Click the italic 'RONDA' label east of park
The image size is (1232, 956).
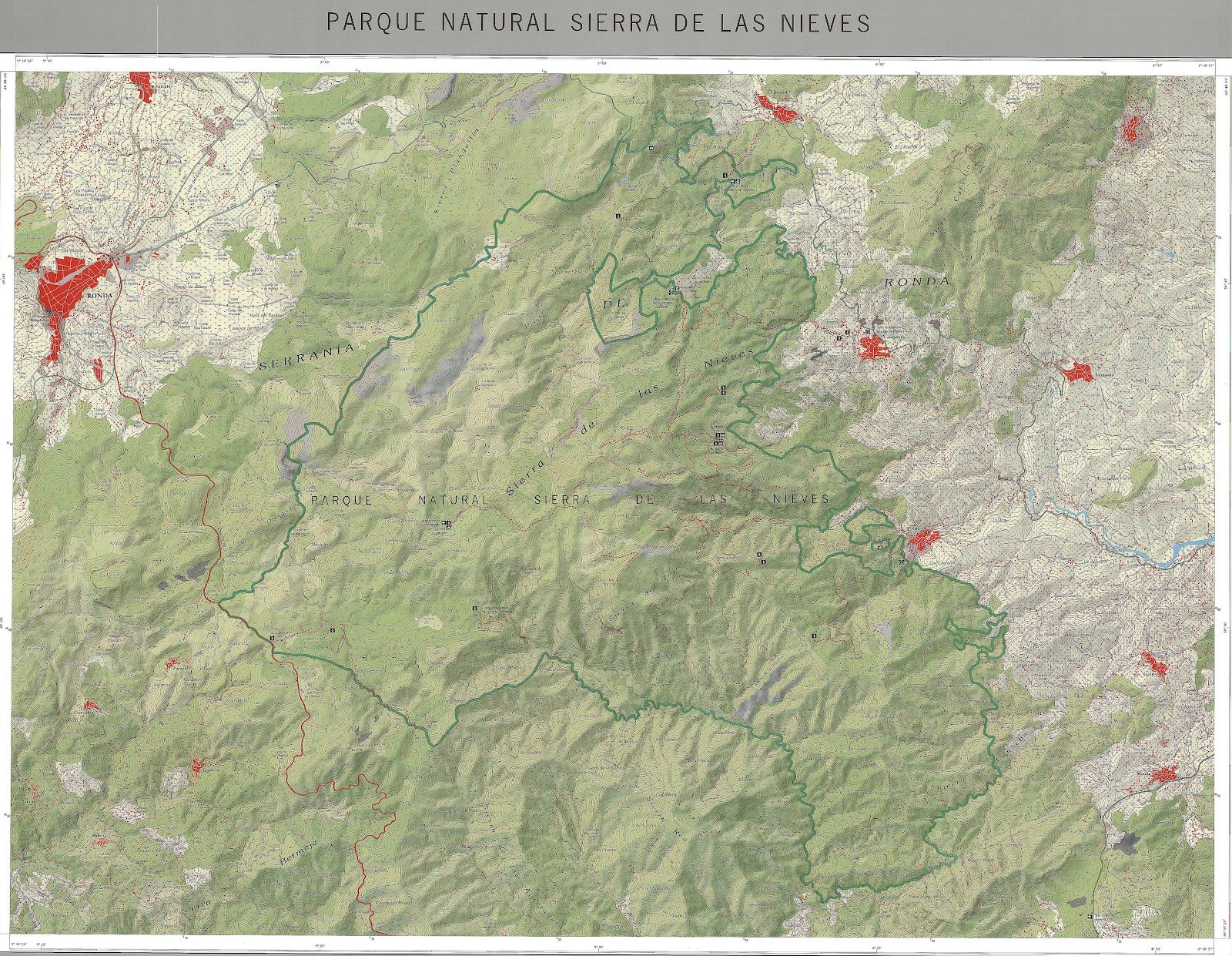click(x=916, y=282)
